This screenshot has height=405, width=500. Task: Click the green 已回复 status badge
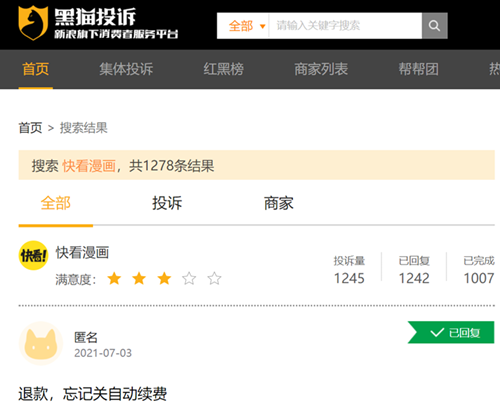tap(451, 332)
